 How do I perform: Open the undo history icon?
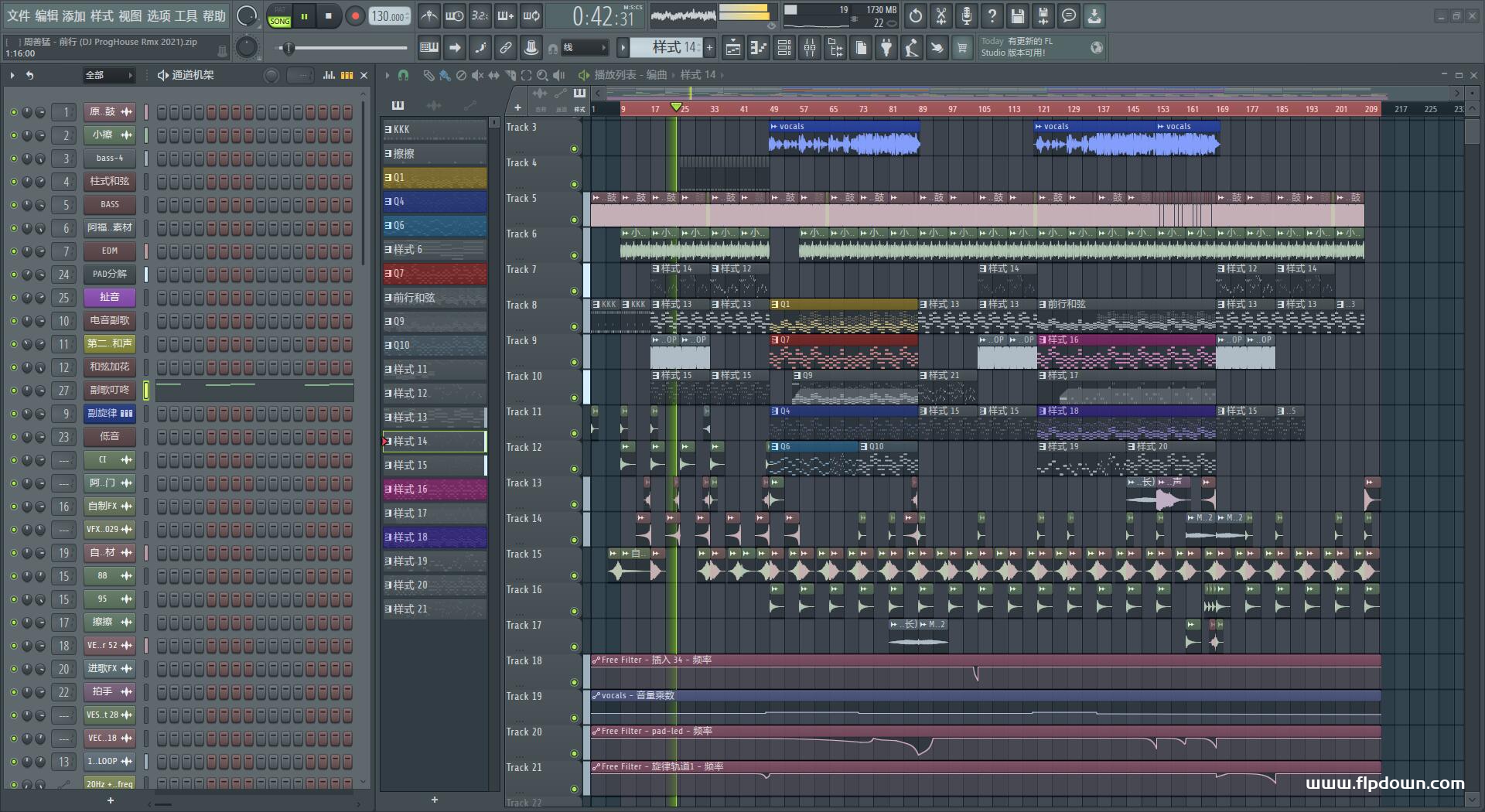[x=916, y=15]
